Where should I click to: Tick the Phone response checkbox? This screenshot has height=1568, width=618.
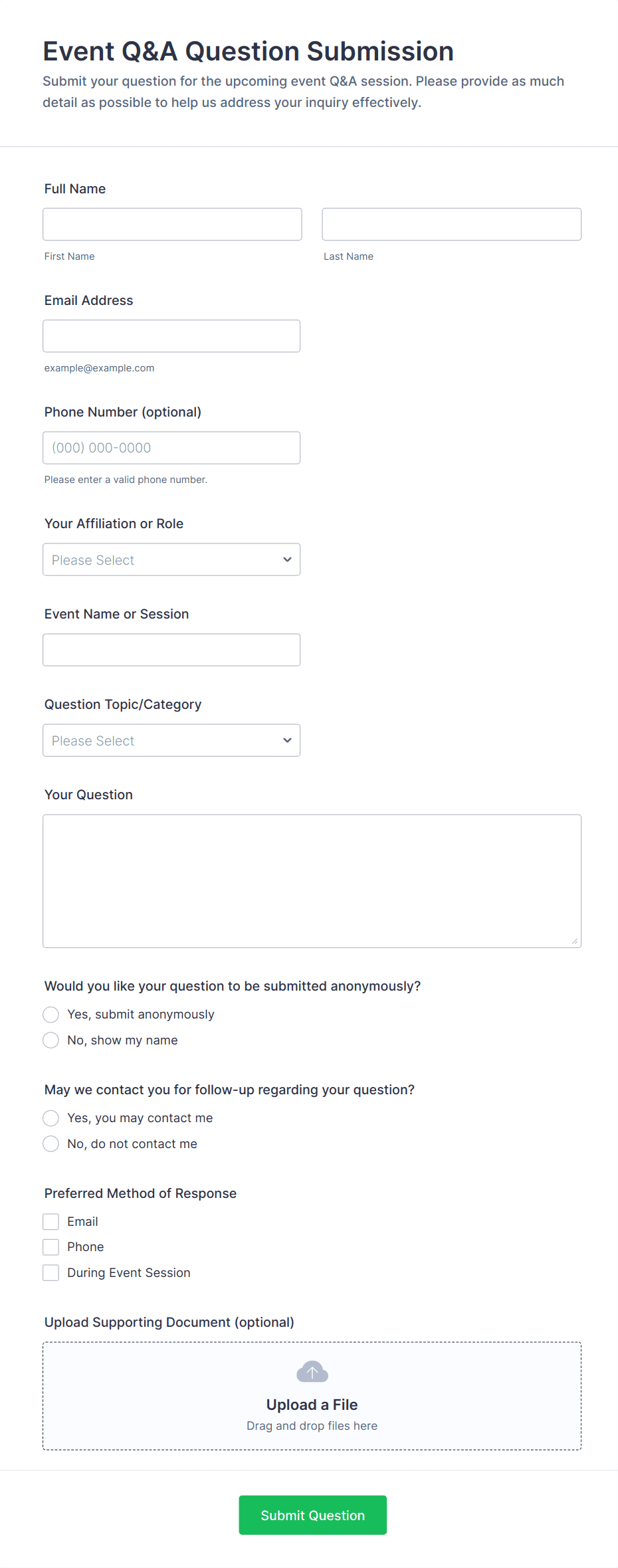click(51, 1247)
